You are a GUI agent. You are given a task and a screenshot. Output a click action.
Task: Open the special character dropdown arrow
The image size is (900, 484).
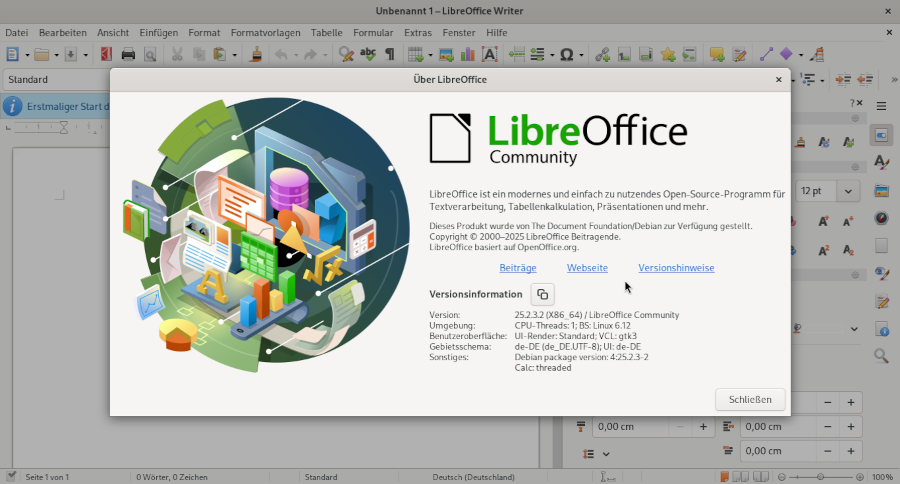coord(581,55)
